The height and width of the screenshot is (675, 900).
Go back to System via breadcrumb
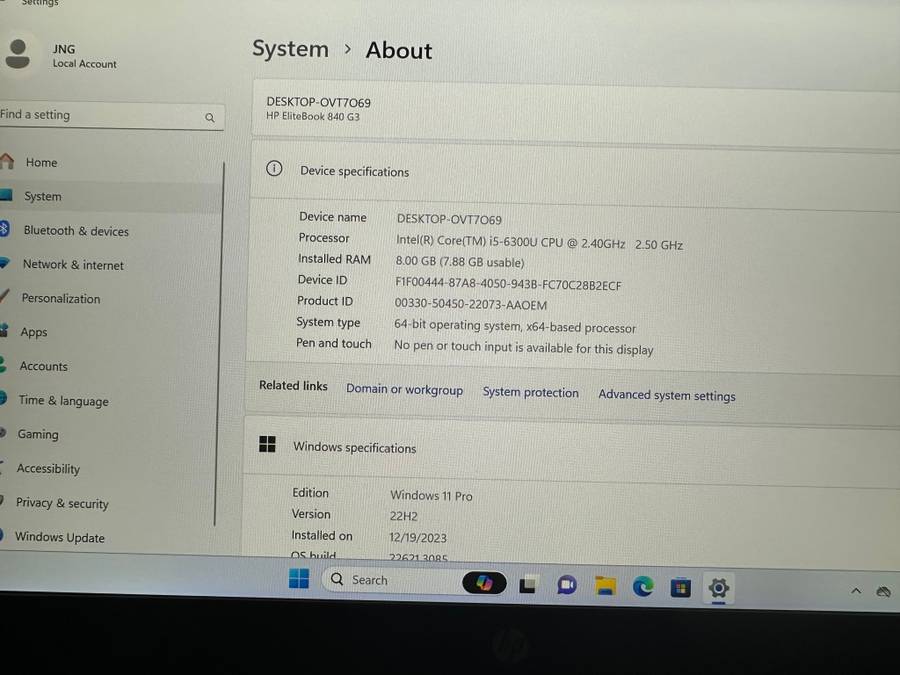coord(290,49)
